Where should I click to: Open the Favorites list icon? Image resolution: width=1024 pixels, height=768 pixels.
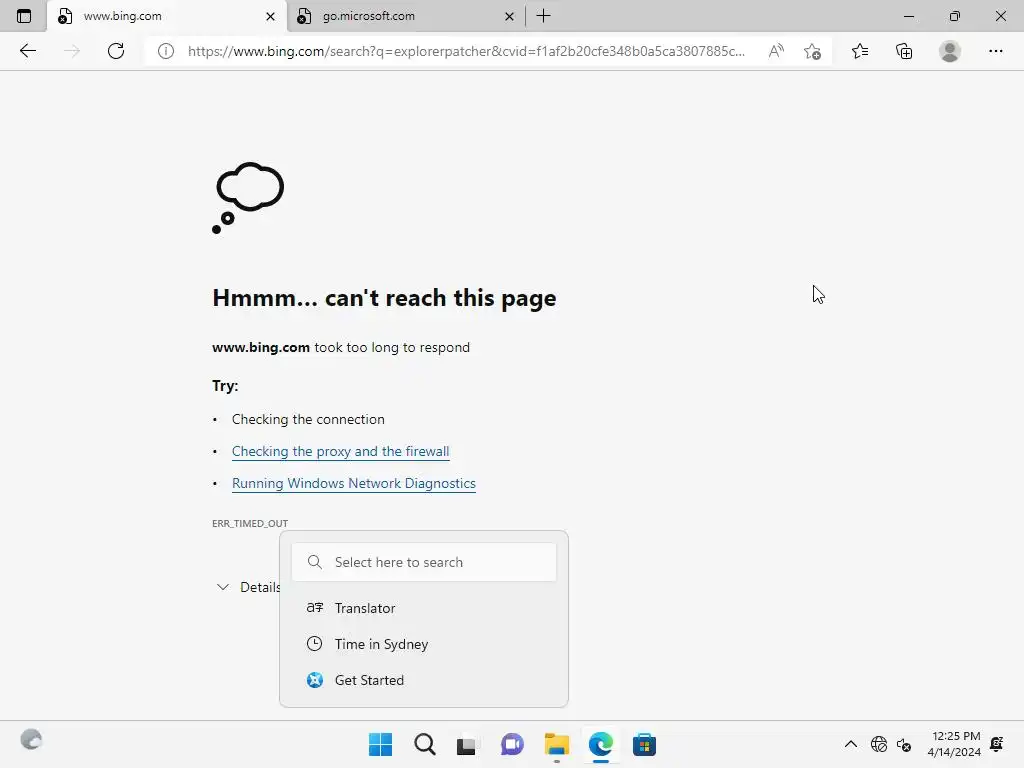pos(860,51)
